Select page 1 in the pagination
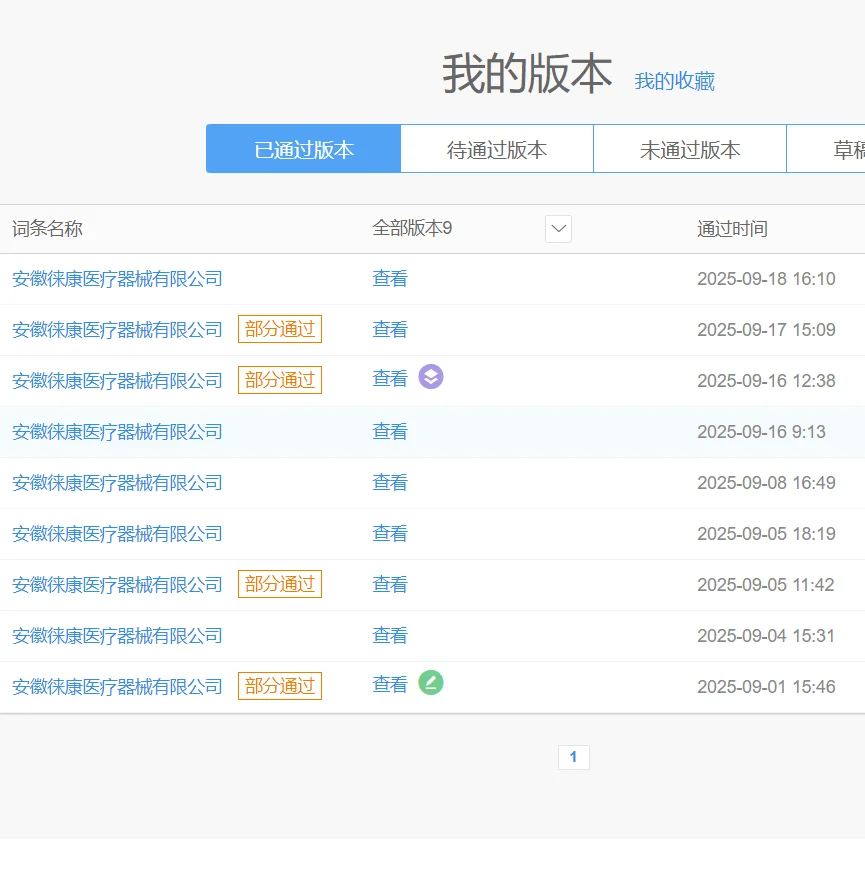Screen dimensions: 865x878 [573, 757]
